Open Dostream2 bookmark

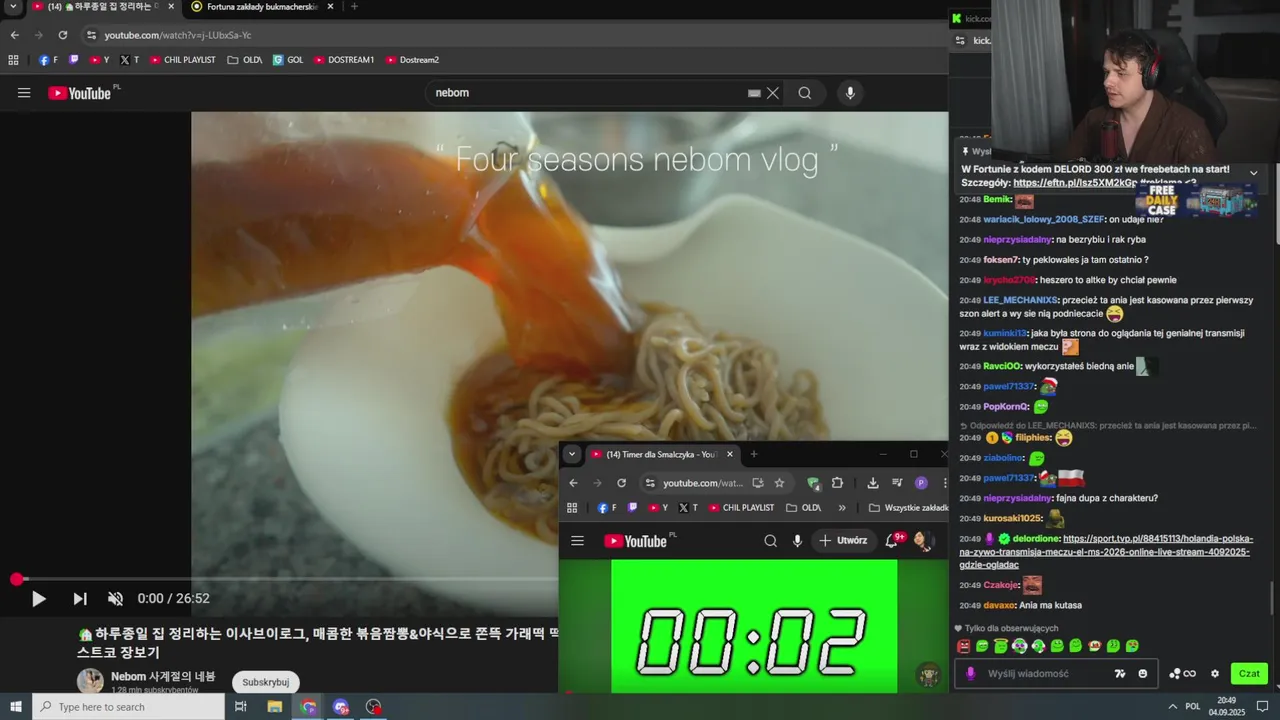pos(412,60)
